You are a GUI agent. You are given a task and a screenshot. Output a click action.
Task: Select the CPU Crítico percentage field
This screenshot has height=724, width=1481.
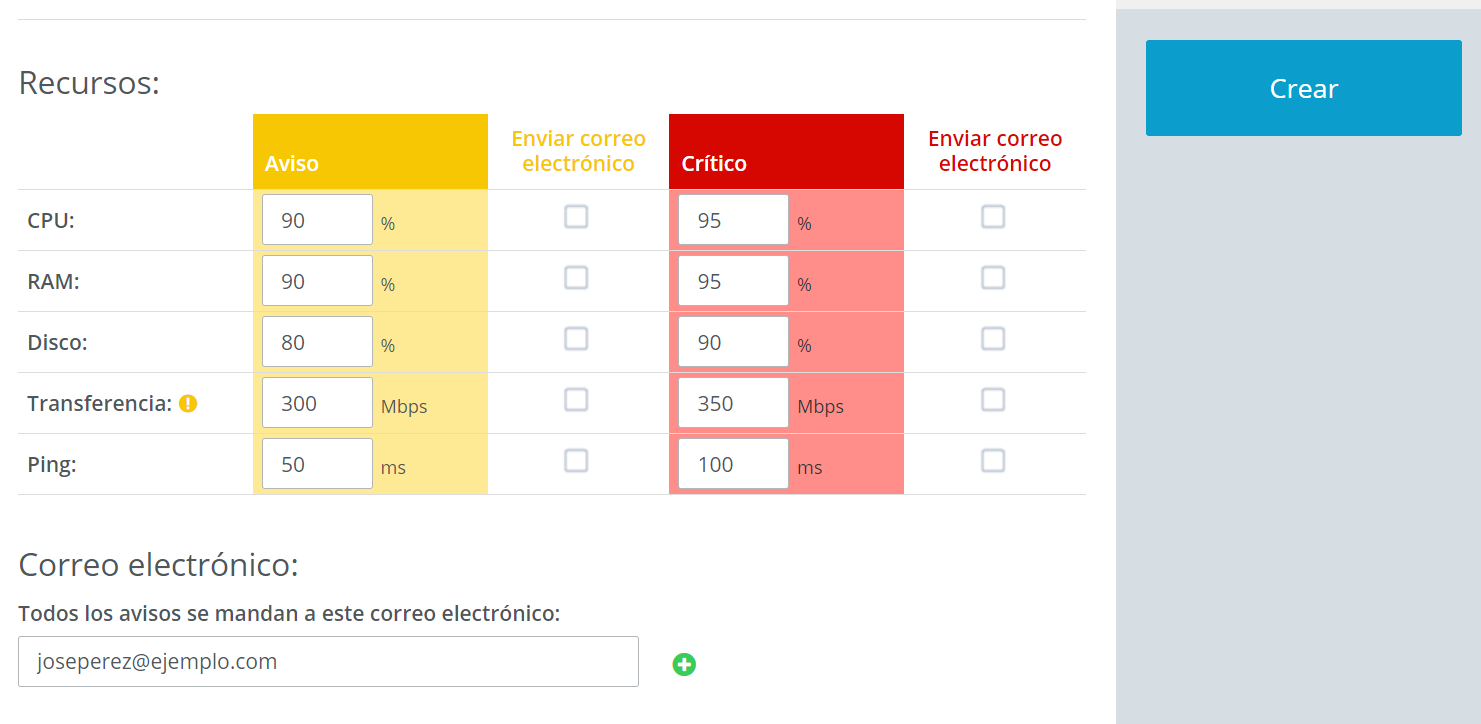tap(733, 220)
